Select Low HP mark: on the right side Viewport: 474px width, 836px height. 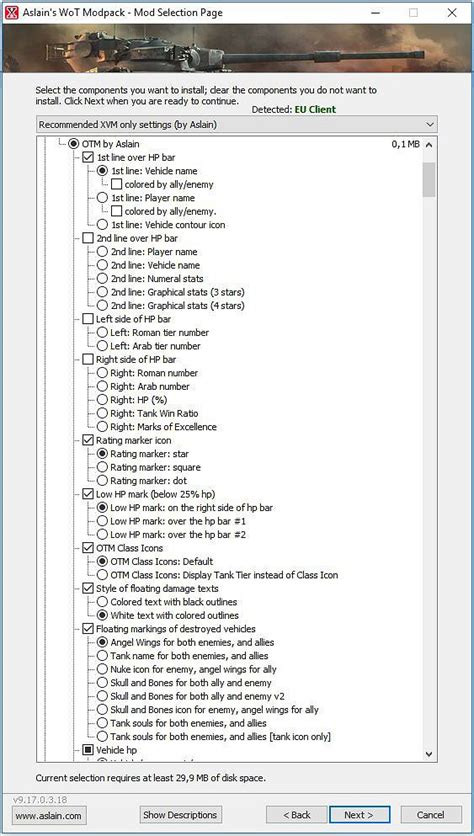(102, 508)
